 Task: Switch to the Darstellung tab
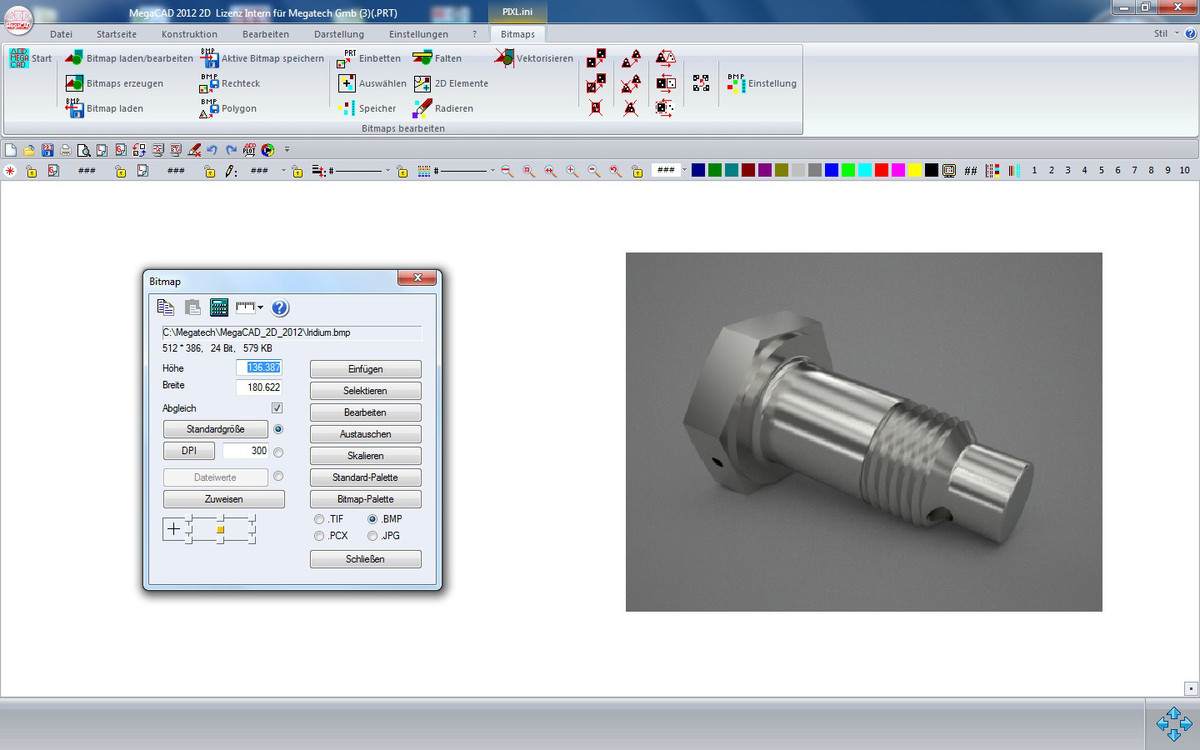(x=339, y=34)
